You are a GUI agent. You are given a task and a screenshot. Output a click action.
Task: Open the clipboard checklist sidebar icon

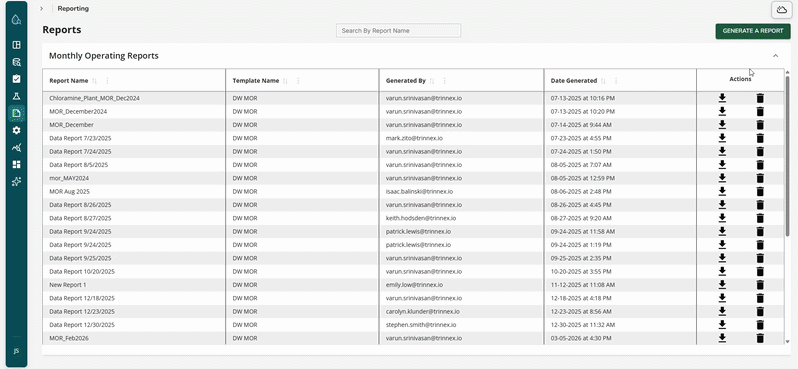[x=16, y=79]
